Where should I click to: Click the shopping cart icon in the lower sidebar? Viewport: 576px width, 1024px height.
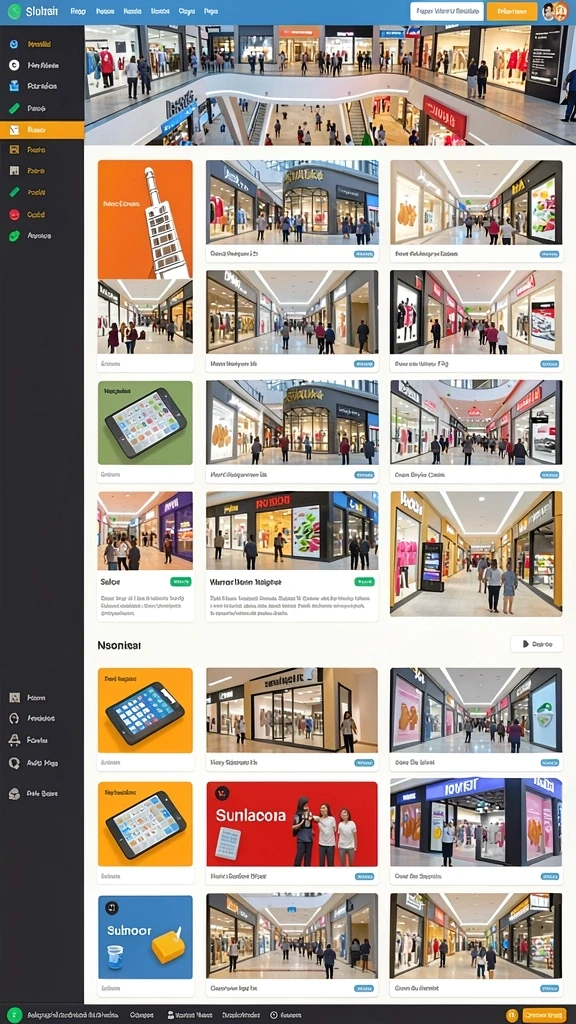[14, 740]
